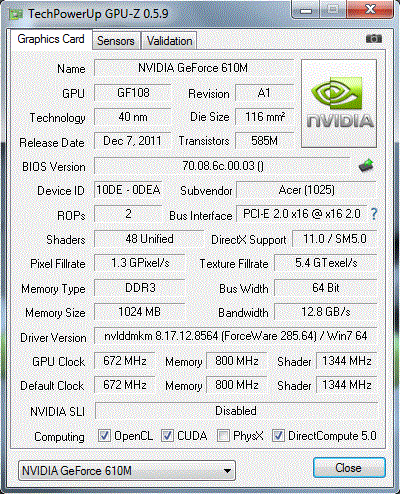Image resolution: width=400 pixels, height=494 pixels.
Task: Click the ROPs field showing 2
Action: [x=128, y=214]
